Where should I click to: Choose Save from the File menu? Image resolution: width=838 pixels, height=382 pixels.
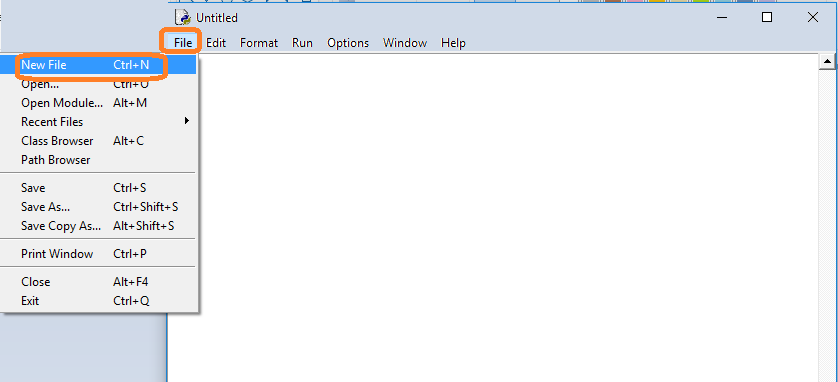(98, 188)
